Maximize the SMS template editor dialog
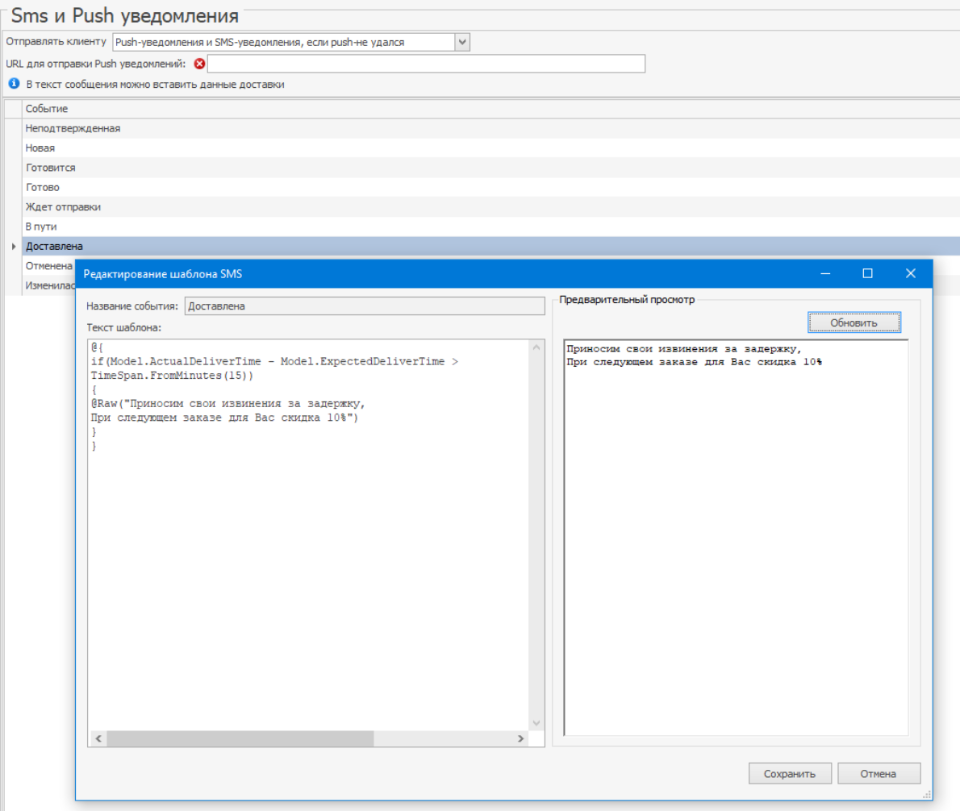 867,273
